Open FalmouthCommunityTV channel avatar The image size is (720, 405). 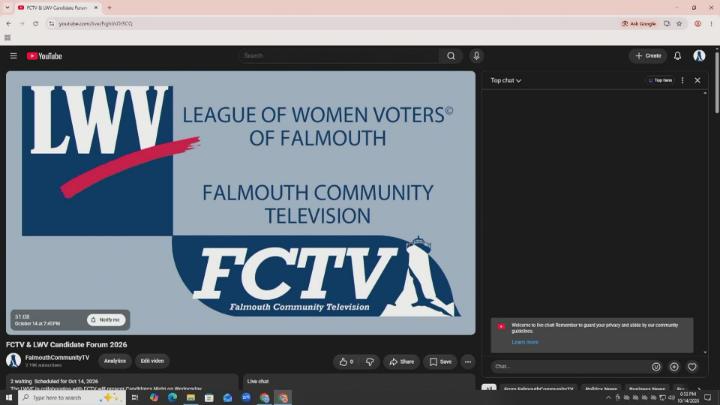point(13,360)
